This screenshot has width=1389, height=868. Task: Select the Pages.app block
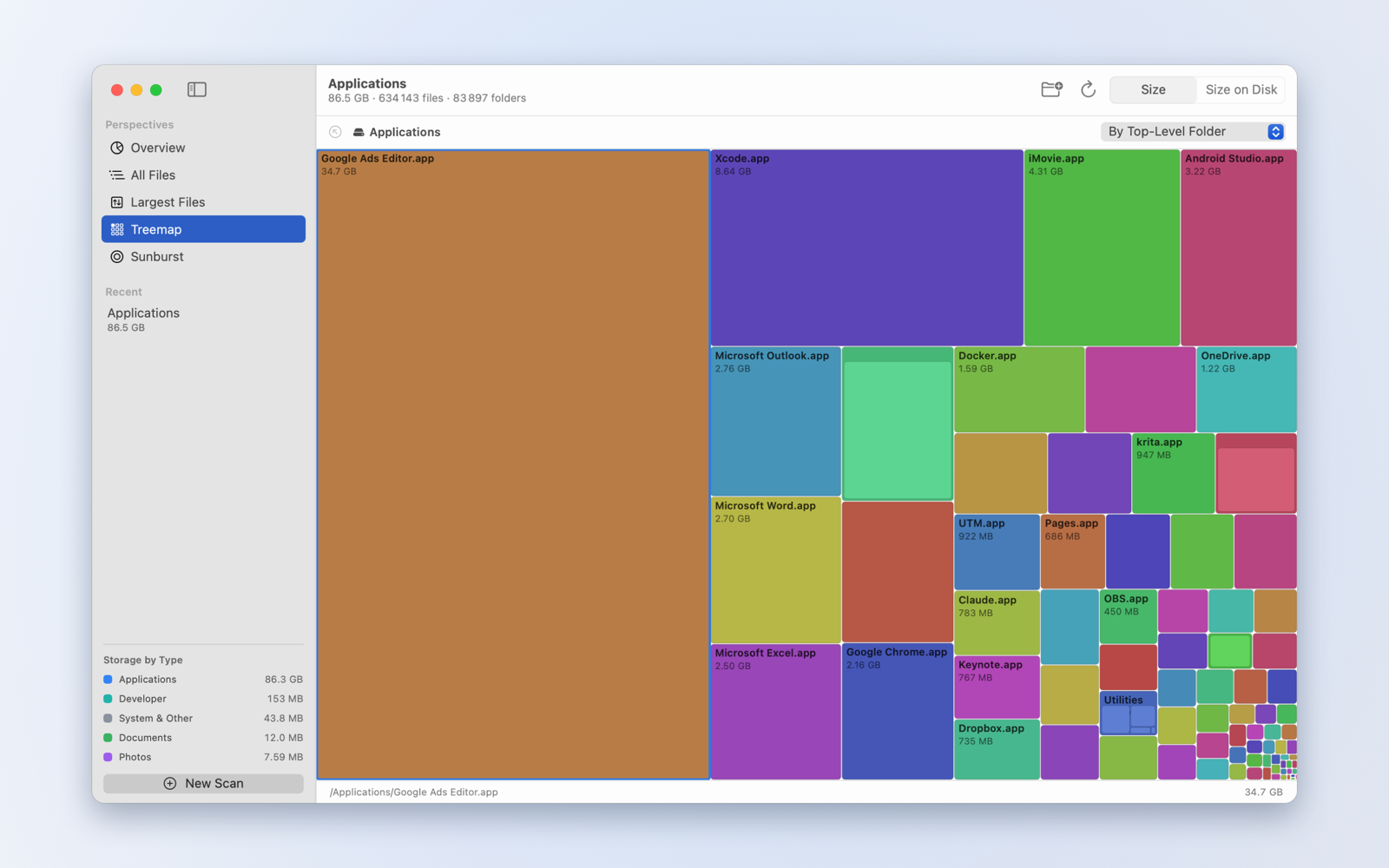(x=1072, y=552)
